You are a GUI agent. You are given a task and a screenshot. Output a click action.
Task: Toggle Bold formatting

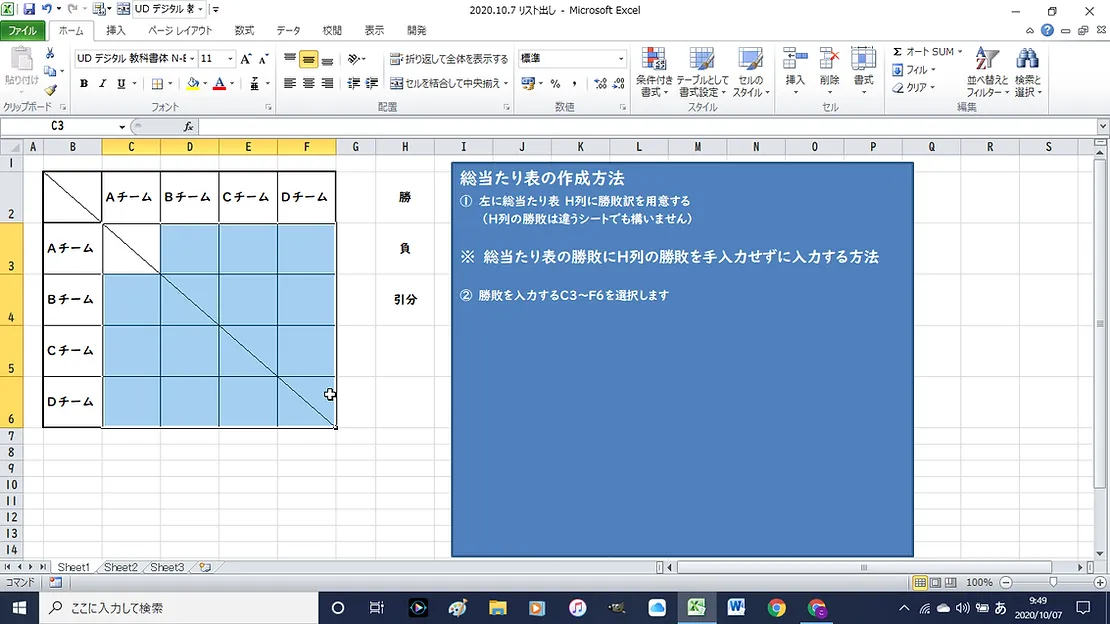click(84, 84)
